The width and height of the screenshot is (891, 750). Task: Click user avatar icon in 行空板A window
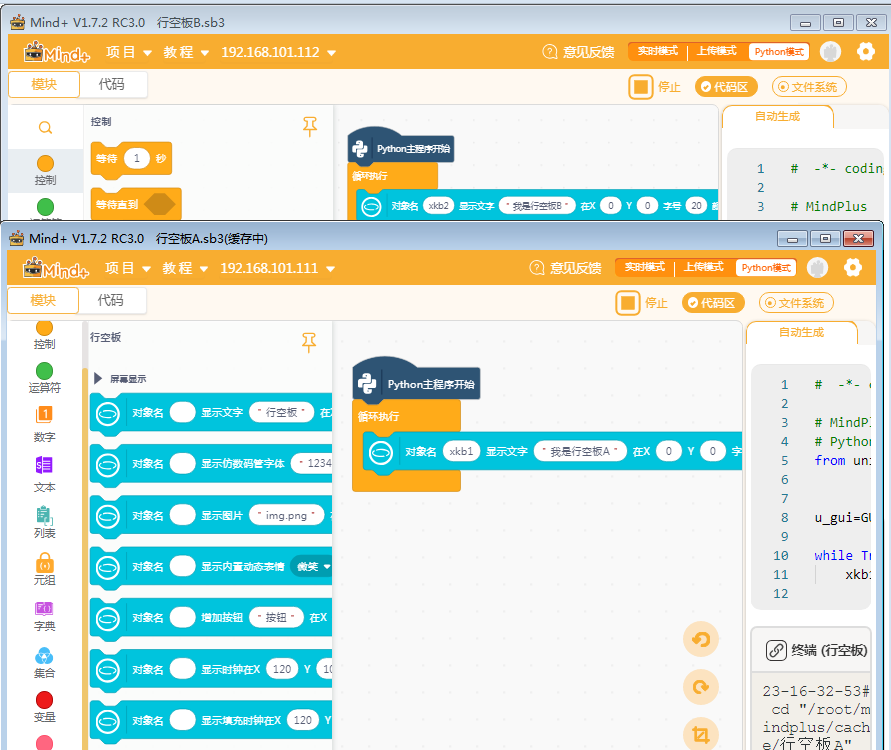818,268
